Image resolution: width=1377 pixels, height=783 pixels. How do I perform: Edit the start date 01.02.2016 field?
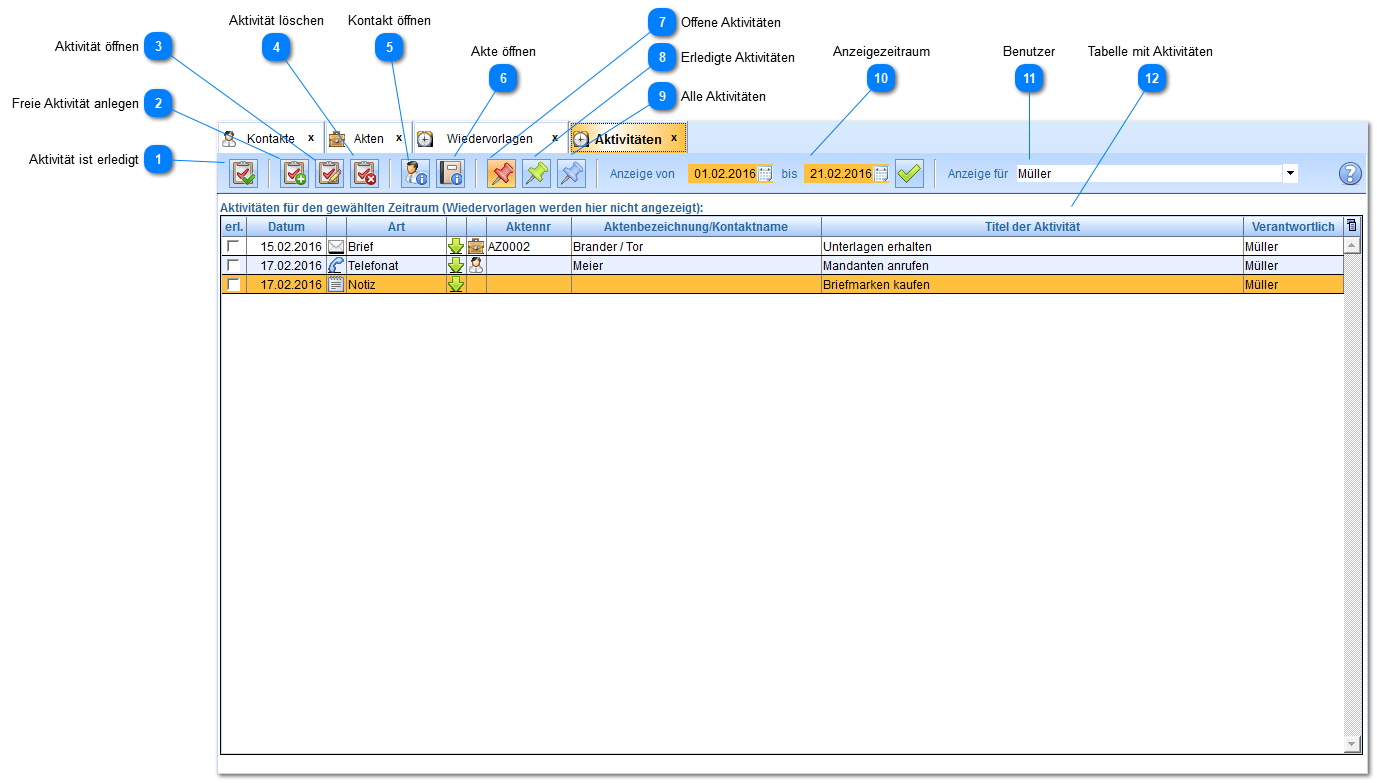[724, 174]
